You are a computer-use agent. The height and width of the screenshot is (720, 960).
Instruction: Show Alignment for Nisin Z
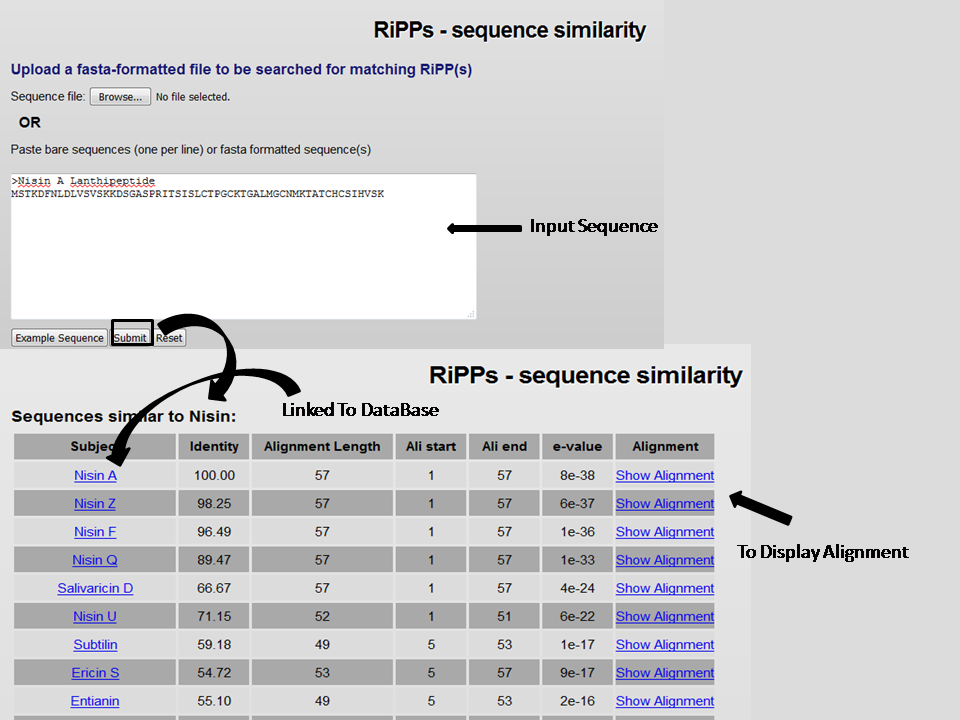coord(664,503)
